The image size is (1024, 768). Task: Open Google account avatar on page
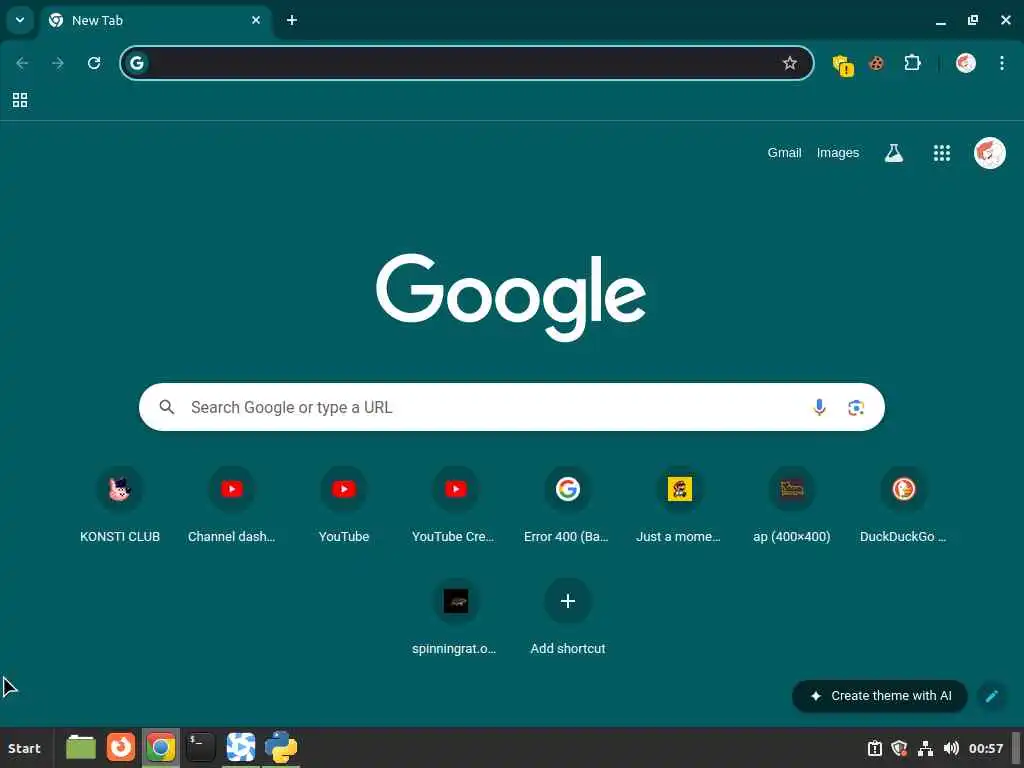pos(990,153)
